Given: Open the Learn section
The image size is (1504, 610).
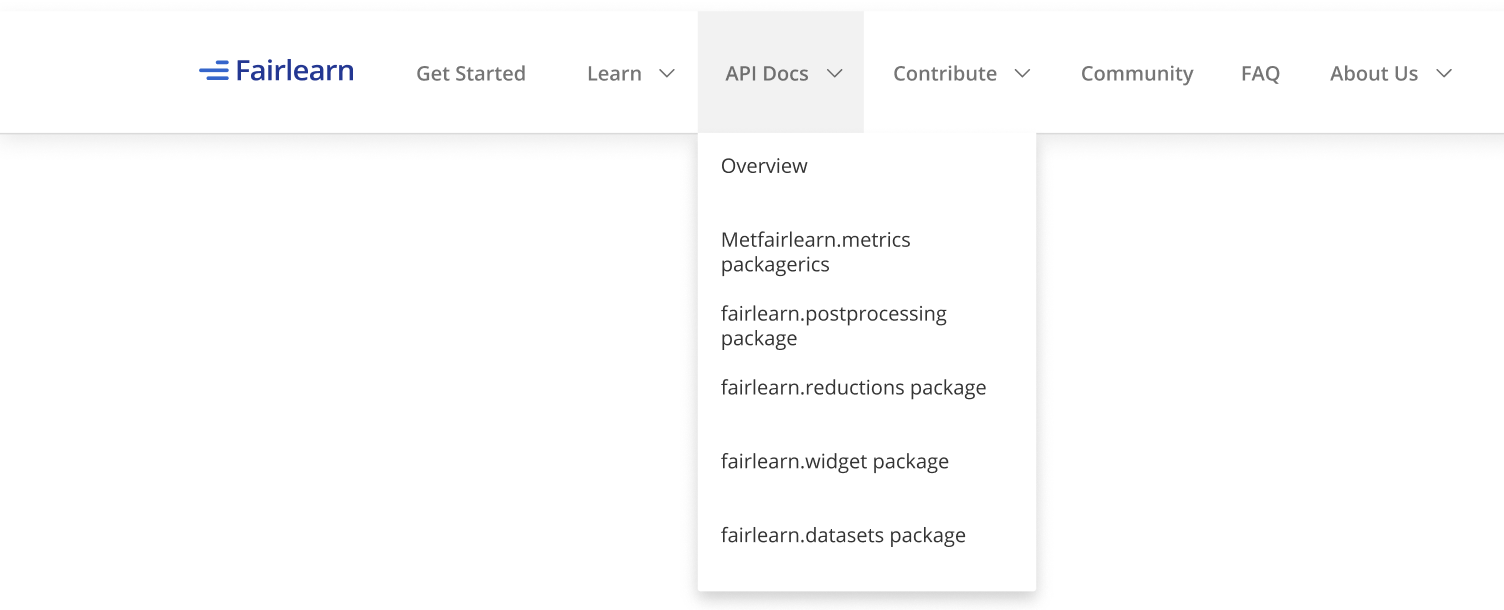Looking at the screenshot, I should (615, 73).
